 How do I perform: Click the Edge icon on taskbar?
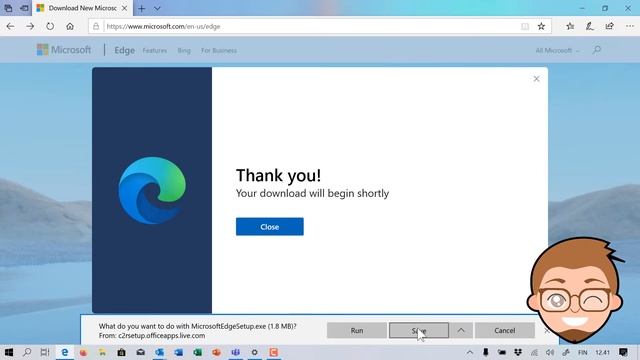(64, 352)
